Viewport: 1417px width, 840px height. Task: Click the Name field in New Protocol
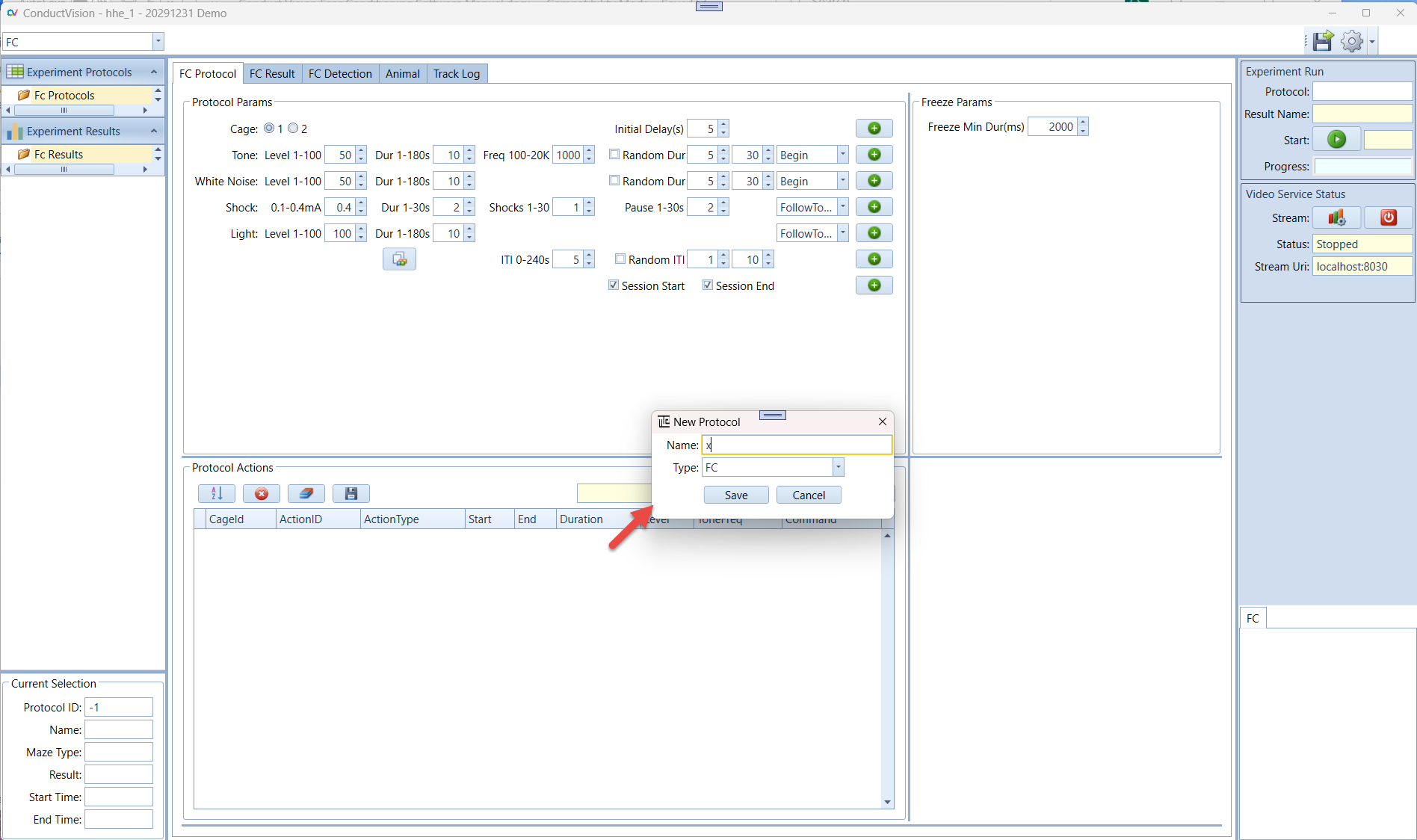pos(797,445)
